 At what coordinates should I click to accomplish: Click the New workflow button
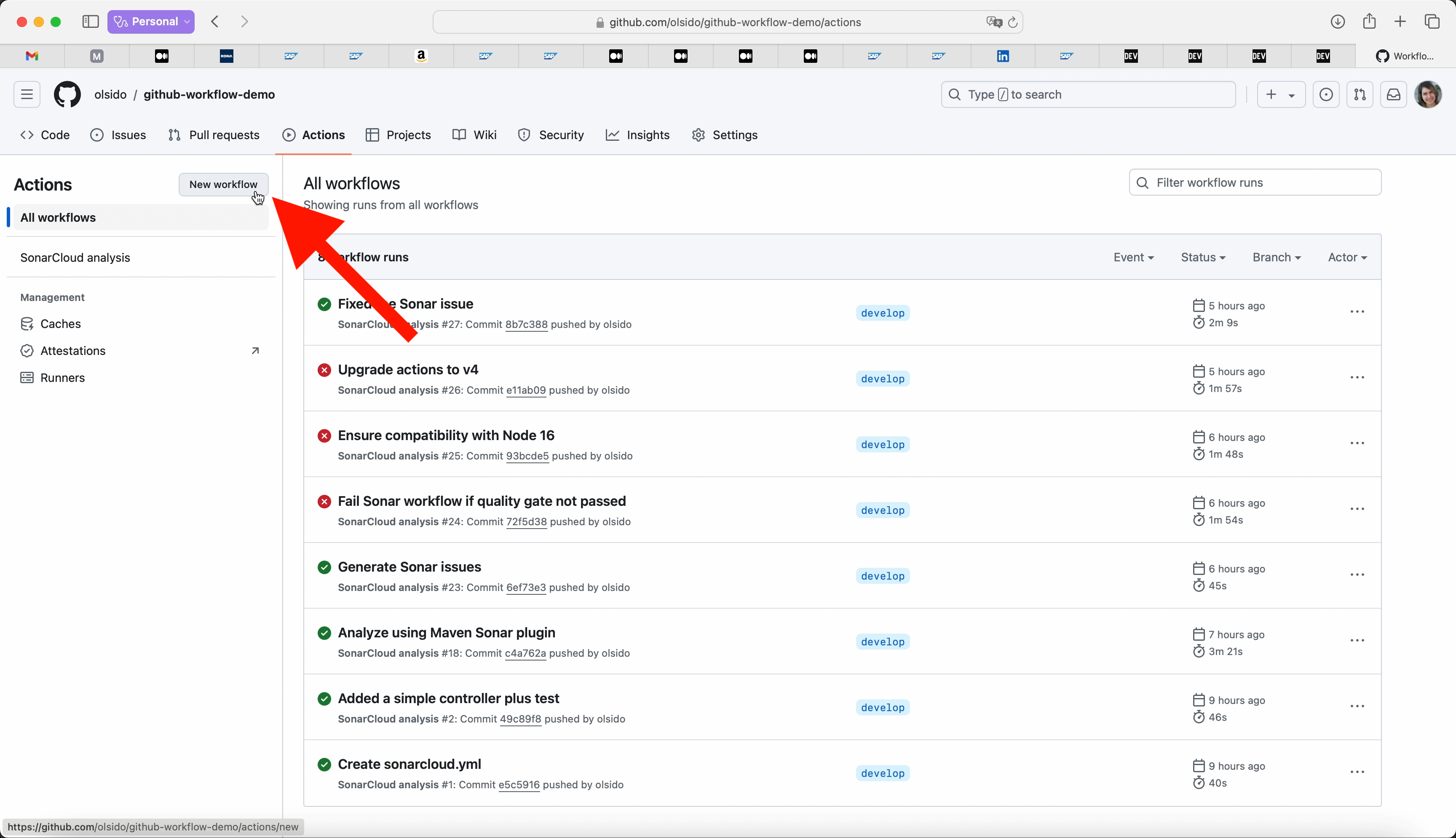[x=223, y=184]
